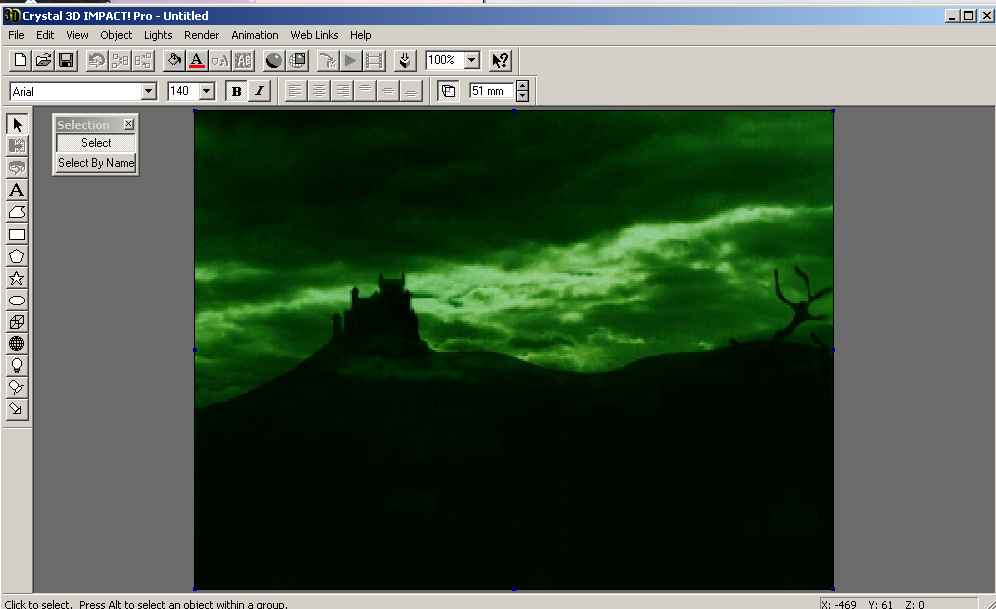Click the greyed rotate tool in toolbox
This screenshot has height=609, width=996.
pyautogui.click(x=17, y=168)
